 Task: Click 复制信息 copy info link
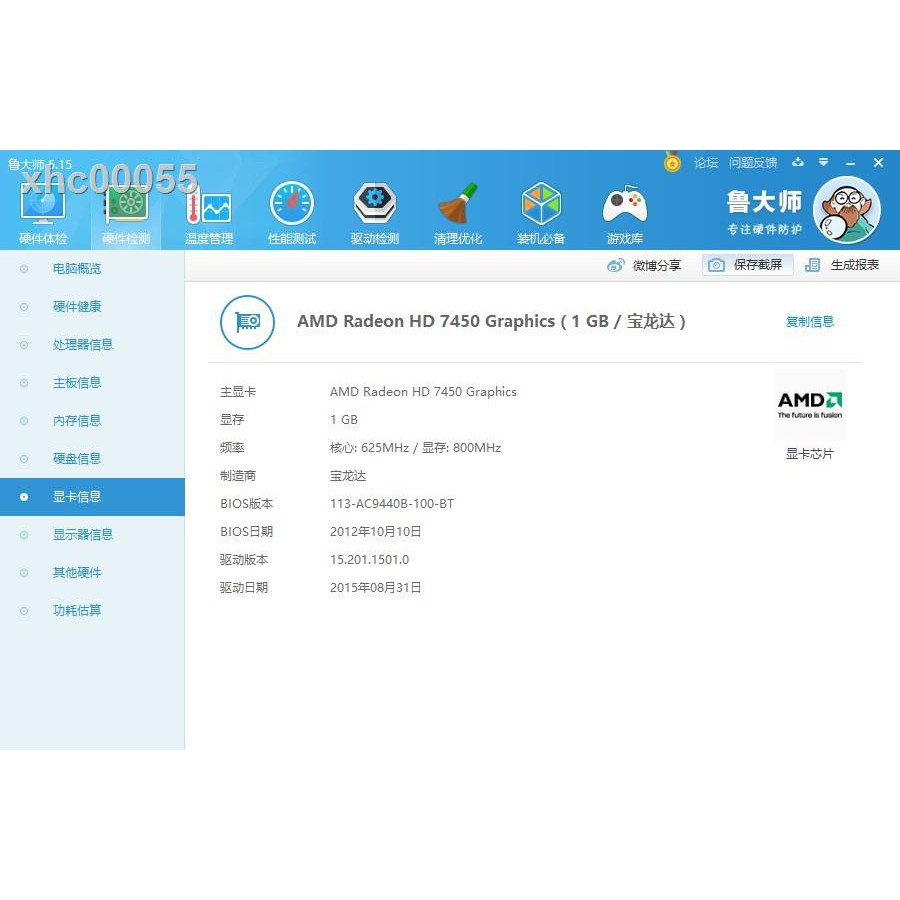[x=809, y=322]
